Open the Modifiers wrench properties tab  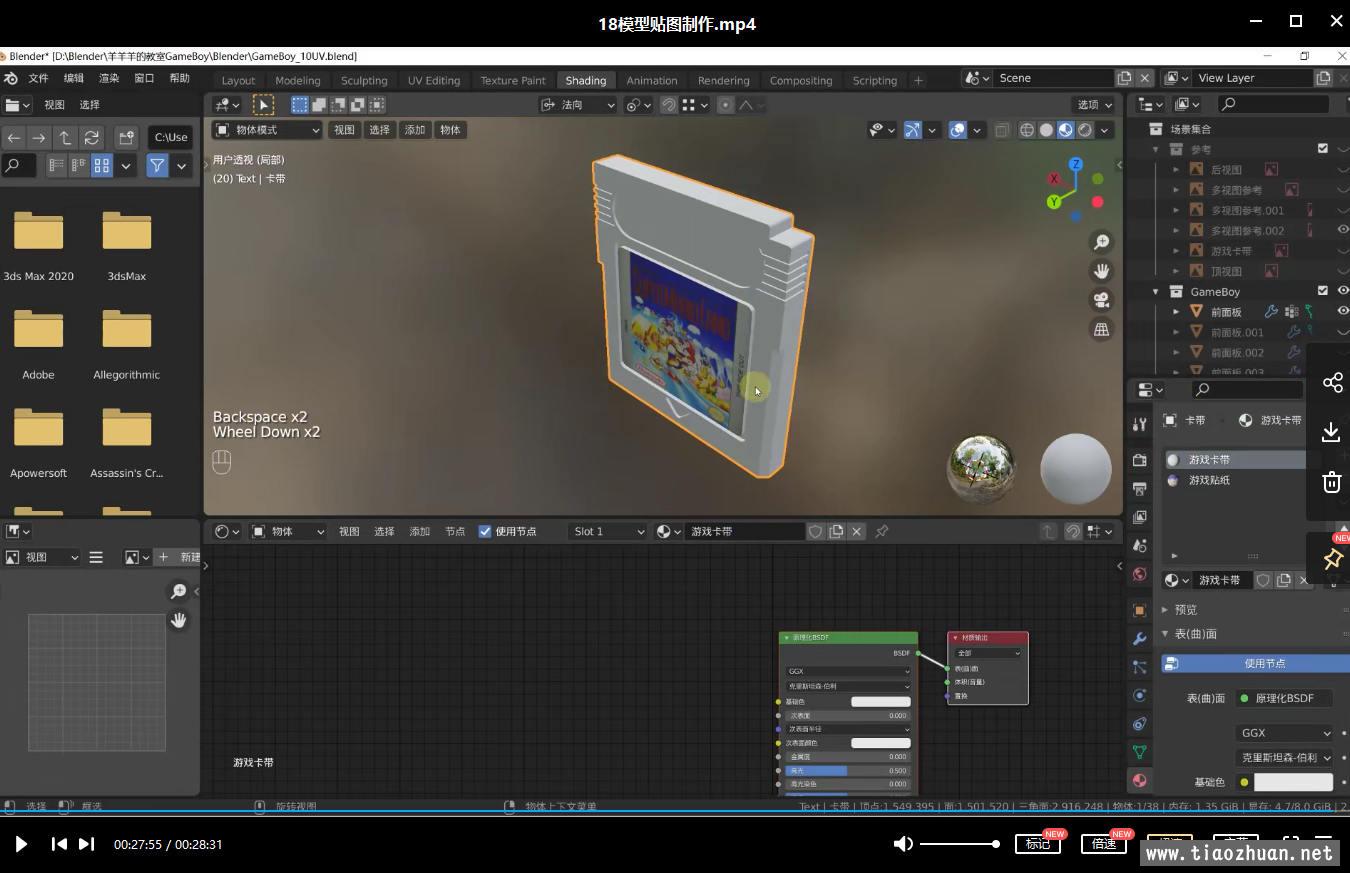1139,638
